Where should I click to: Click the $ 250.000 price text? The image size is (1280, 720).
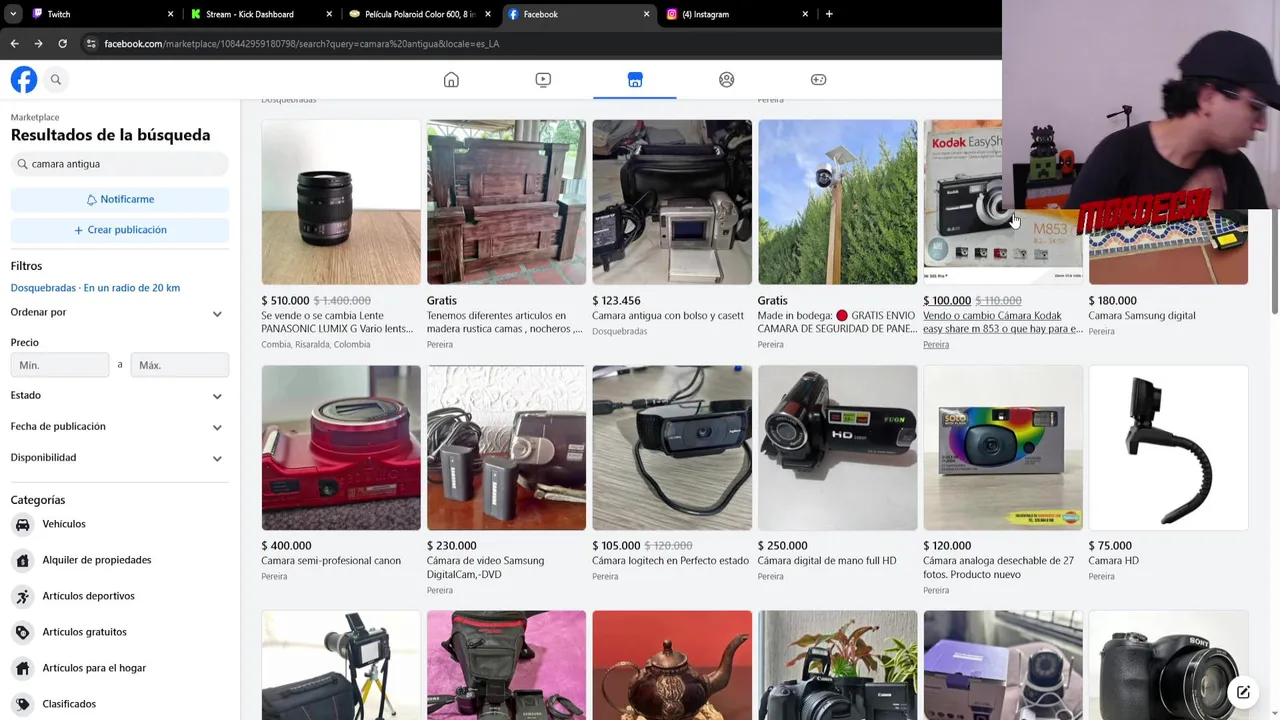click(782, 546)
